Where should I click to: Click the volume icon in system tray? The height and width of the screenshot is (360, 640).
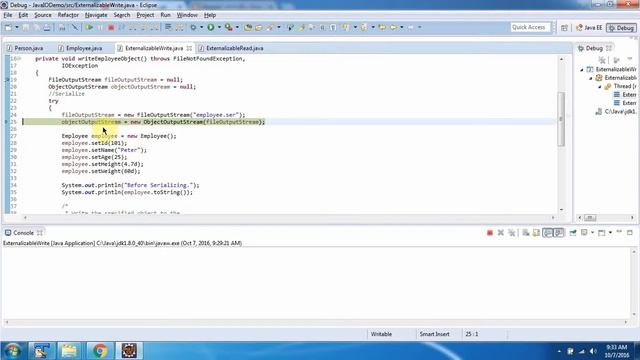pyautogui.click(x=593, y=351)
